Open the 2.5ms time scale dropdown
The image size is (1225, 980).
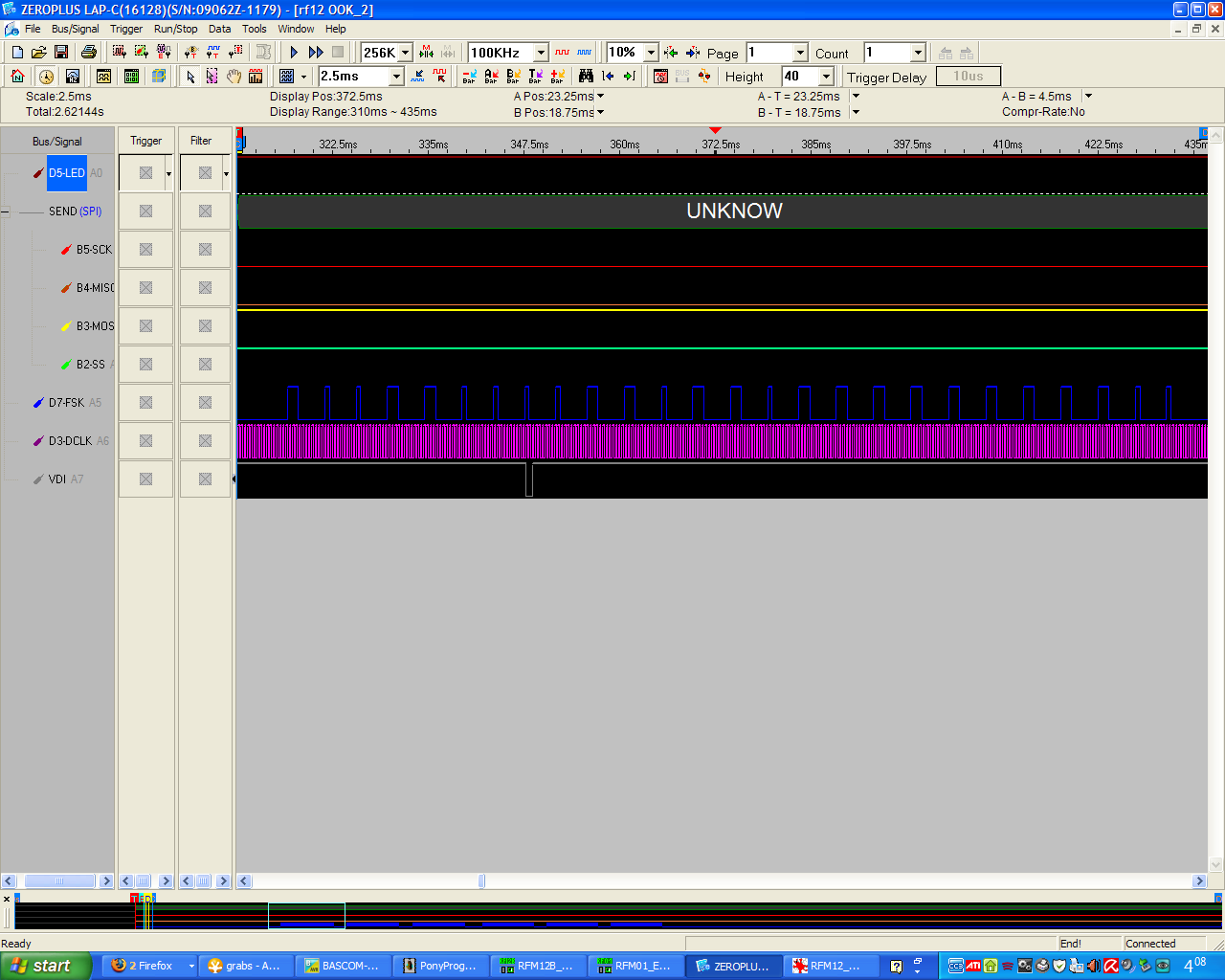pyautogui.click(x=396, y=77)
